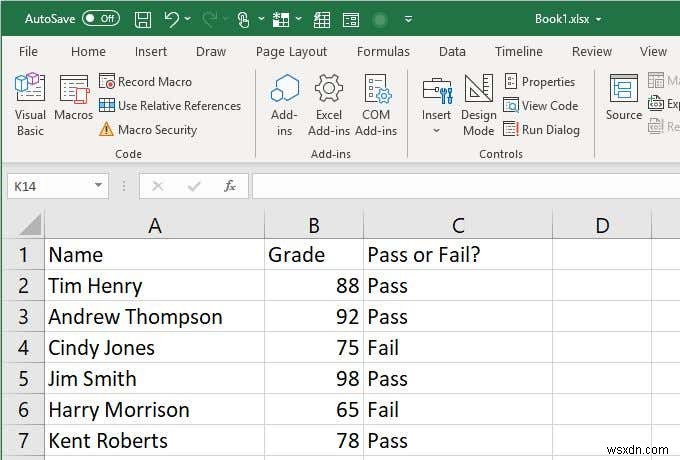Screen dimensions: 680x460
Task: Open the XML Source pane
Action: [624, 98]
